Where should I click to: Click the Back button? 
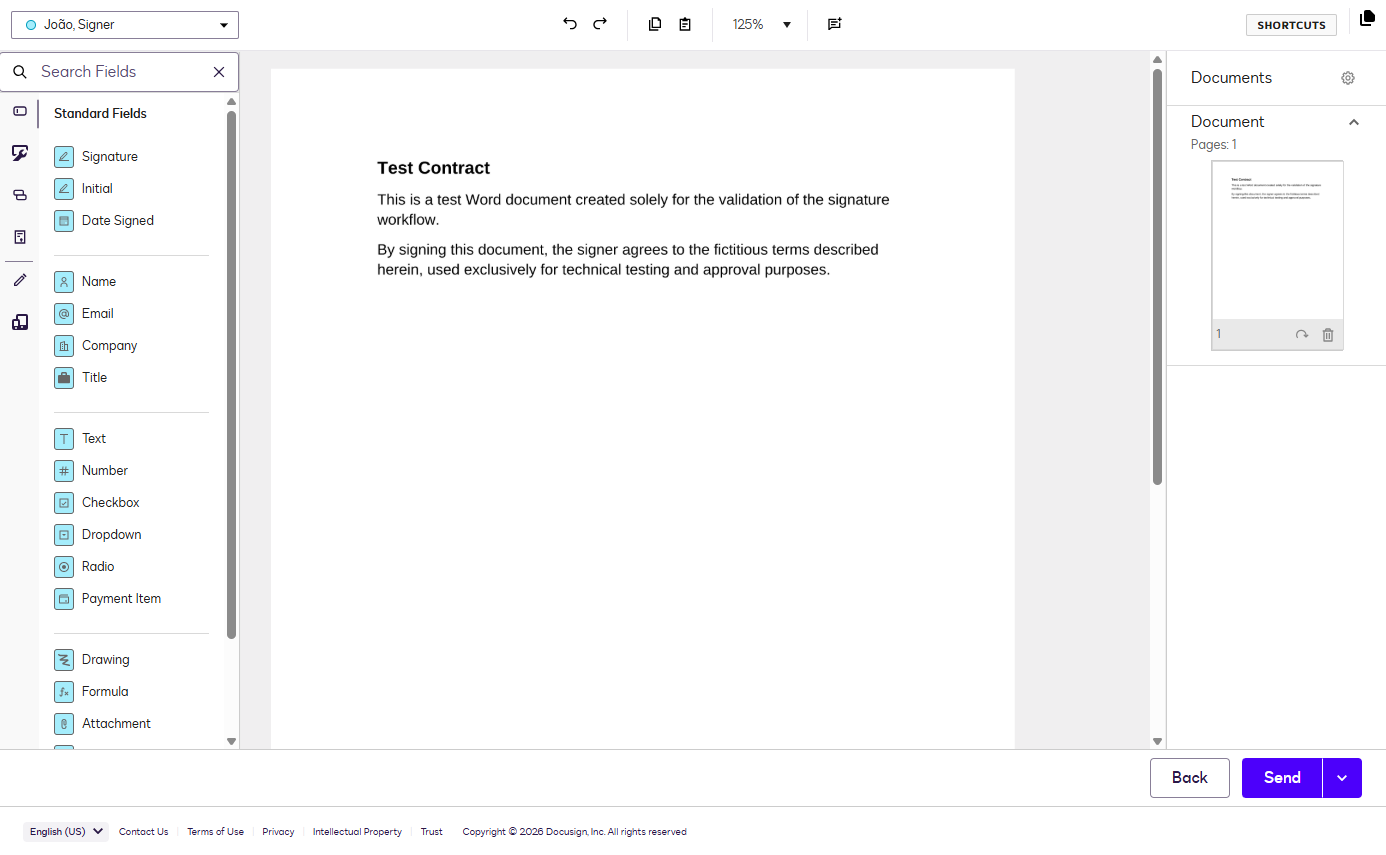pos(1190,778)
